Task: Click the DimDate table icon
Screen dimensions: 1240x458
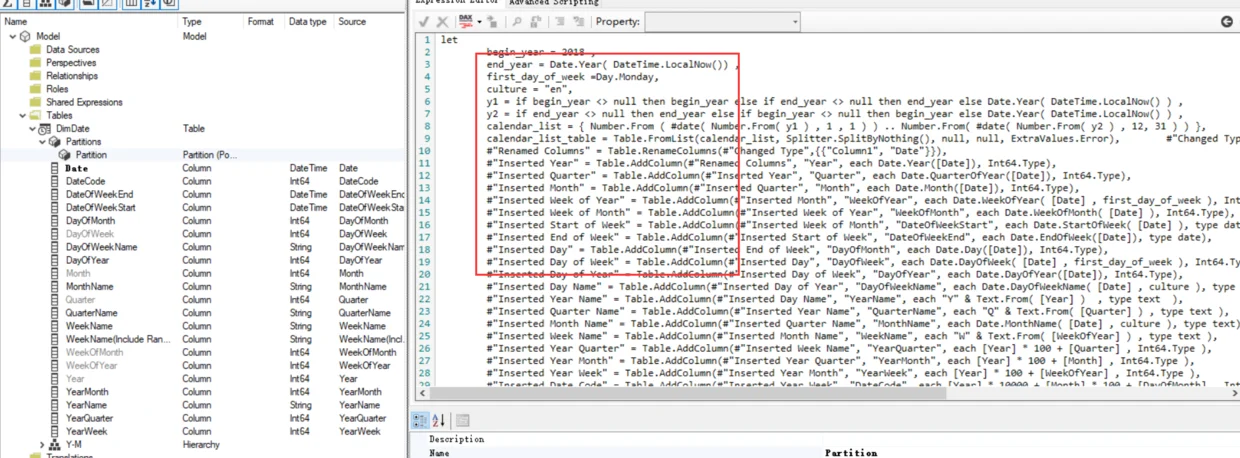Action: (46, 129)
